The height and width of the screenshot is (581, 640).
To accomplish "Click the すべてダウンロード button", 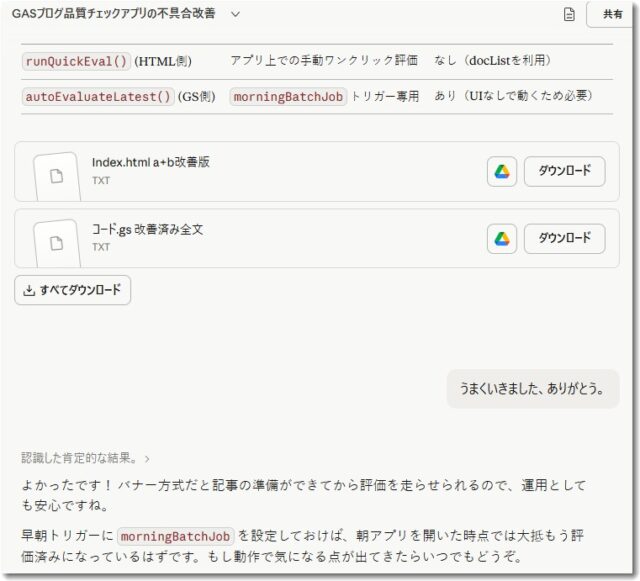I will pyautogui.click(x=73, y=290).
